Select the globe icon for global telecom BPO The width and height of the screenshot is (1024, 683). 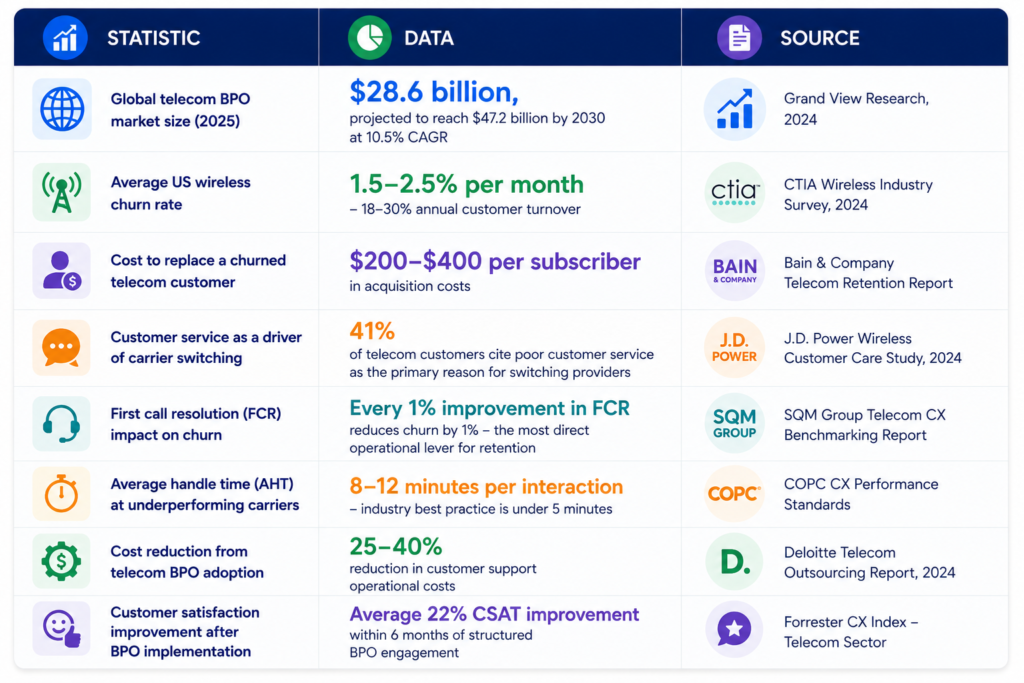click(62, 109)
